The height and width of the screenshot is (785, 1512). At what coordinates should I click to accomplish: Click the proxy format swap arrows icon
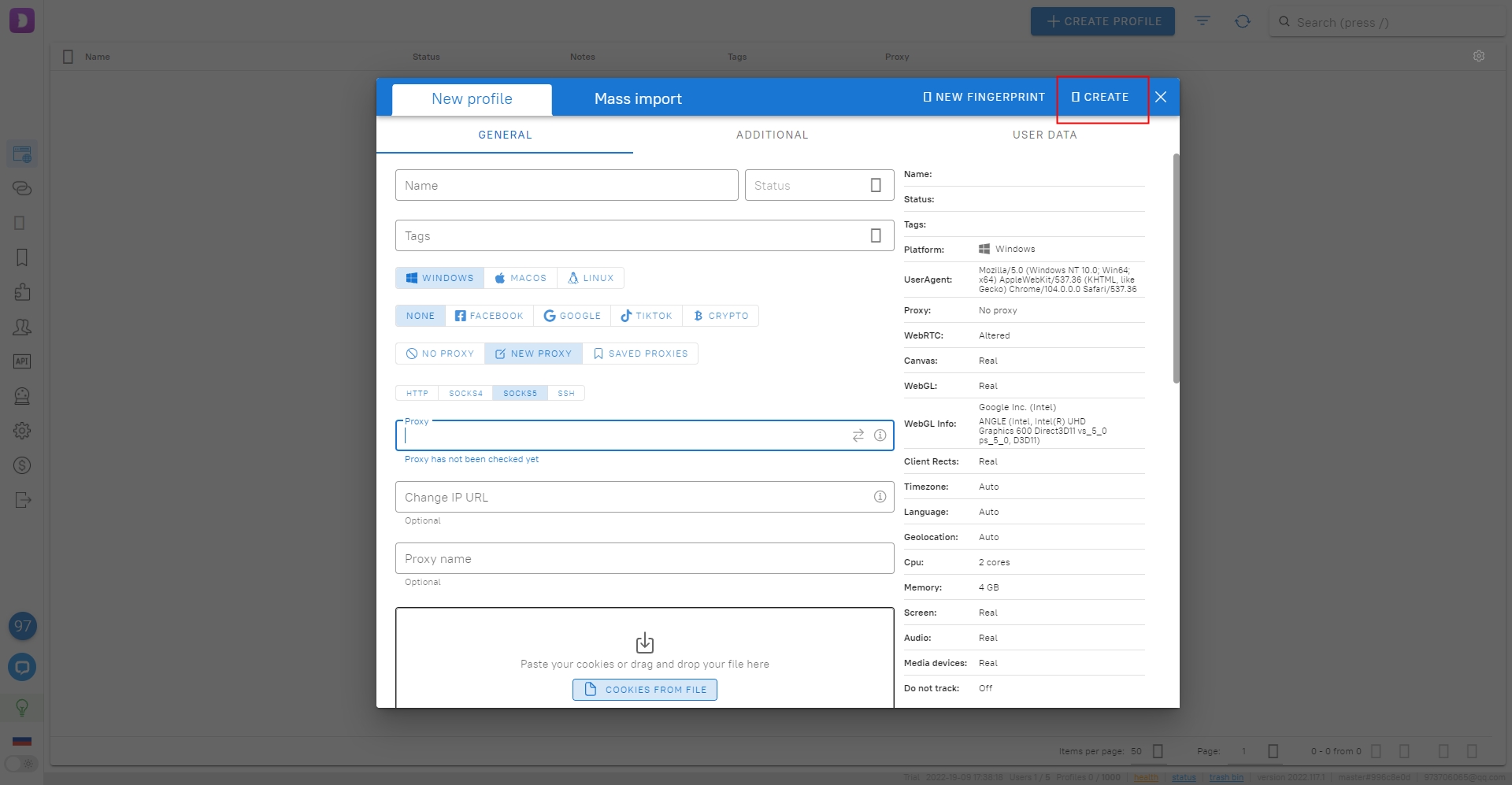pos(858,435)
